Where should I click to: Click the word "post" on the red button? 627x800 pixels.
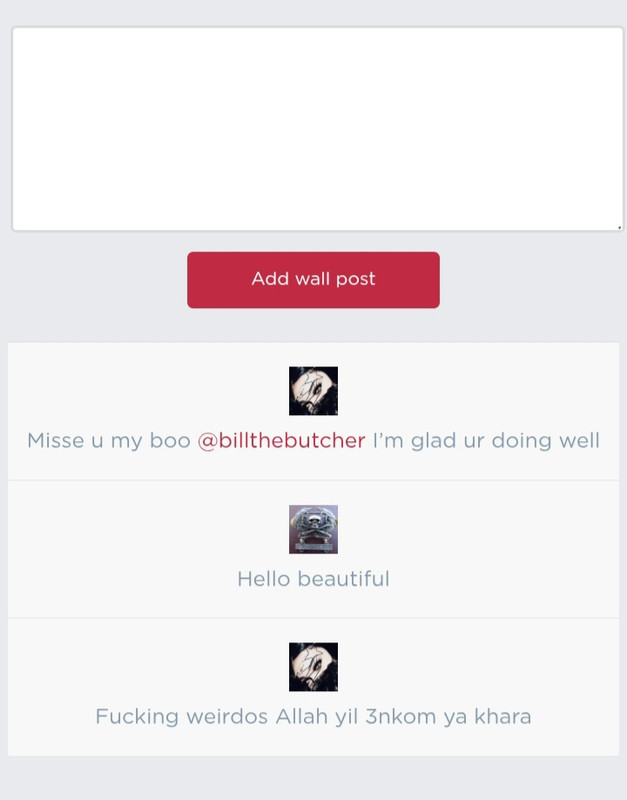tap(356, 279)
